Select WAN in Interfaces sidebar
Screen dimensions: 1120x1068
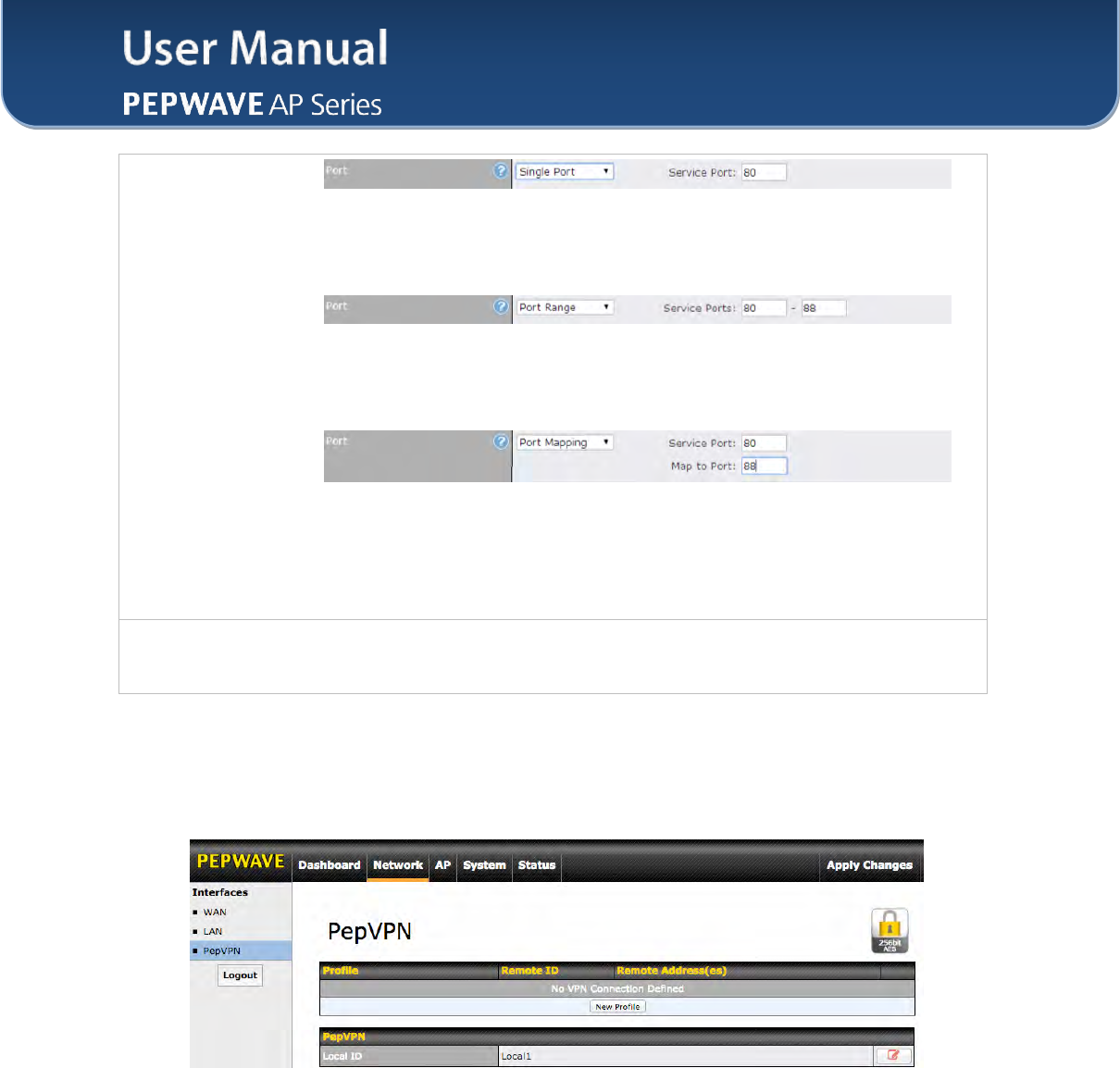pyautogui.click(x=215, y=912)
